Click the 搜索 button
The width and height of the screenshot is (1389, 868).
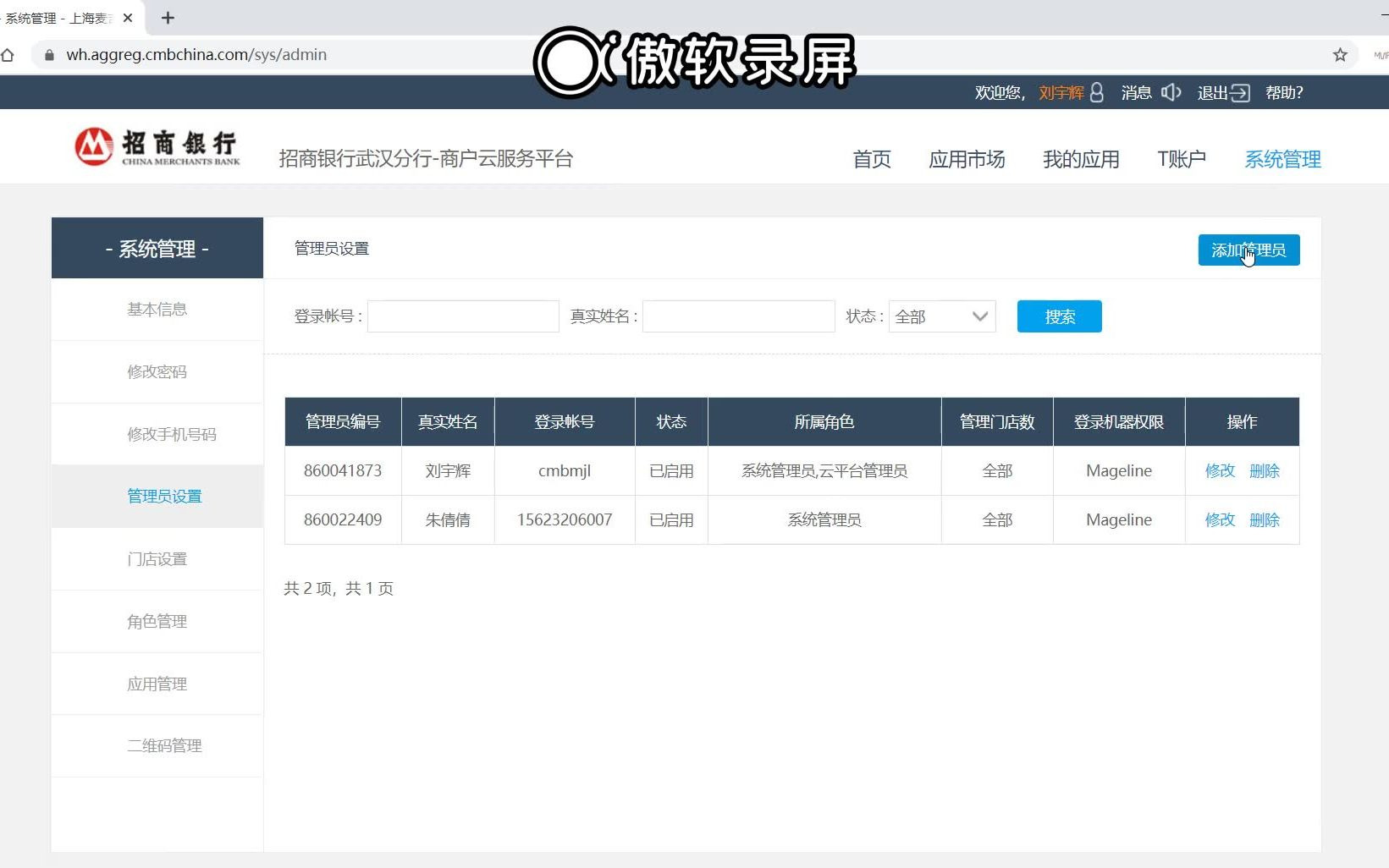pyautogui.click(x=1059, y=316)
